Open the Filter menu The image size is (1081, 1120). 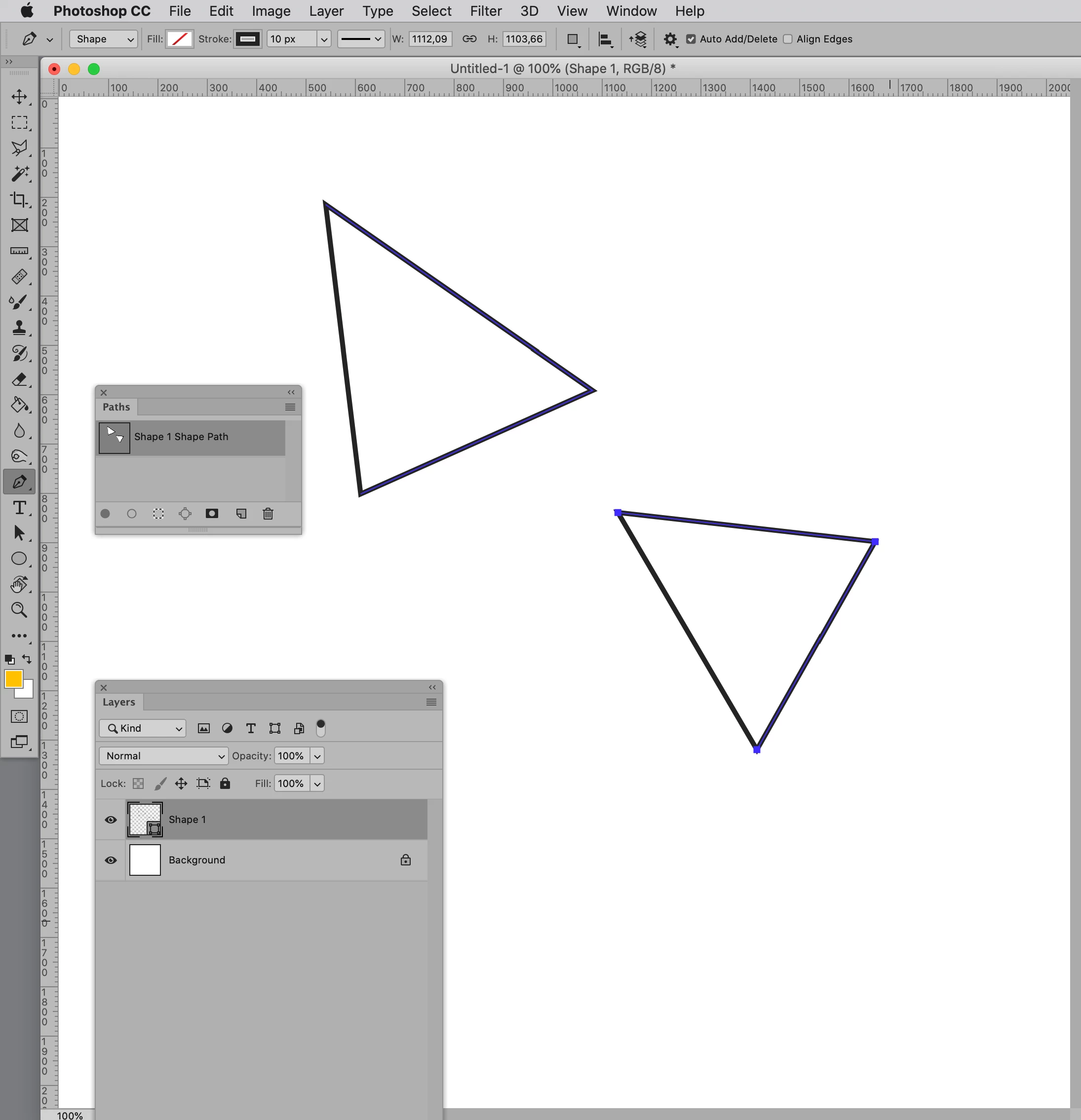point(485,11)
